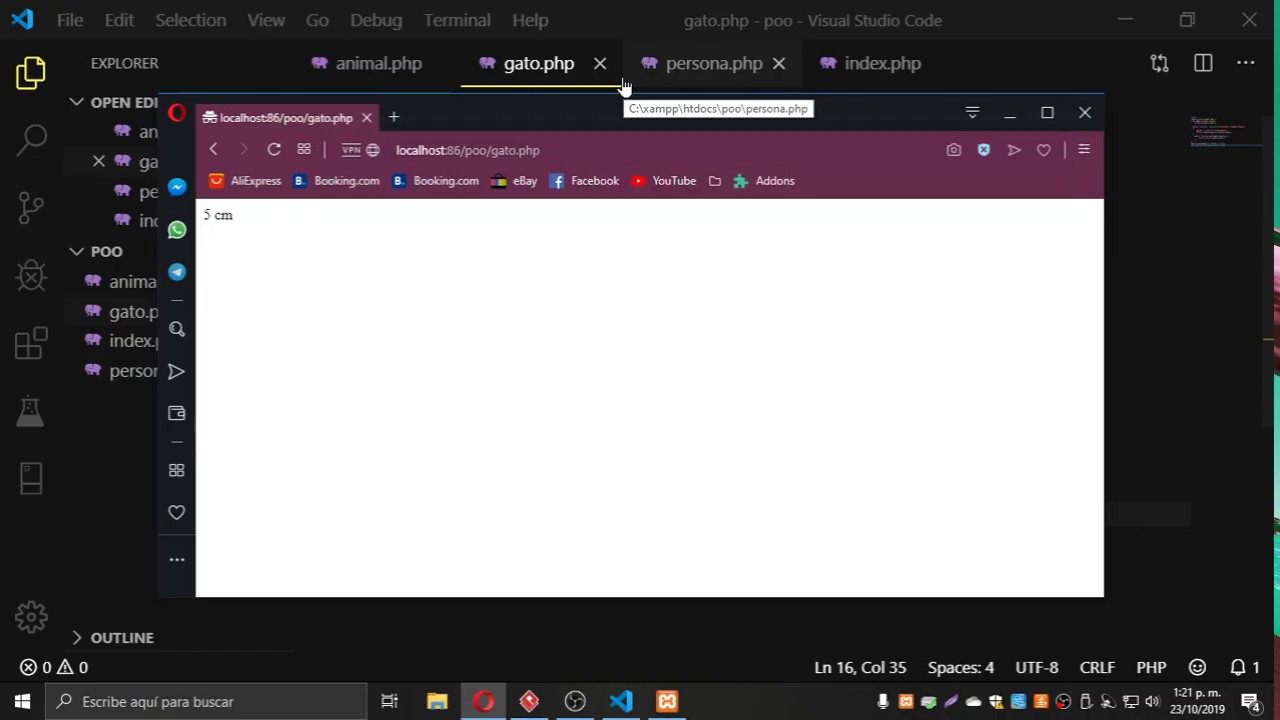Viewport: 1280px width, 720px height.
Task: Open new Opera tab with plus
Action: [x=393, y=117]
